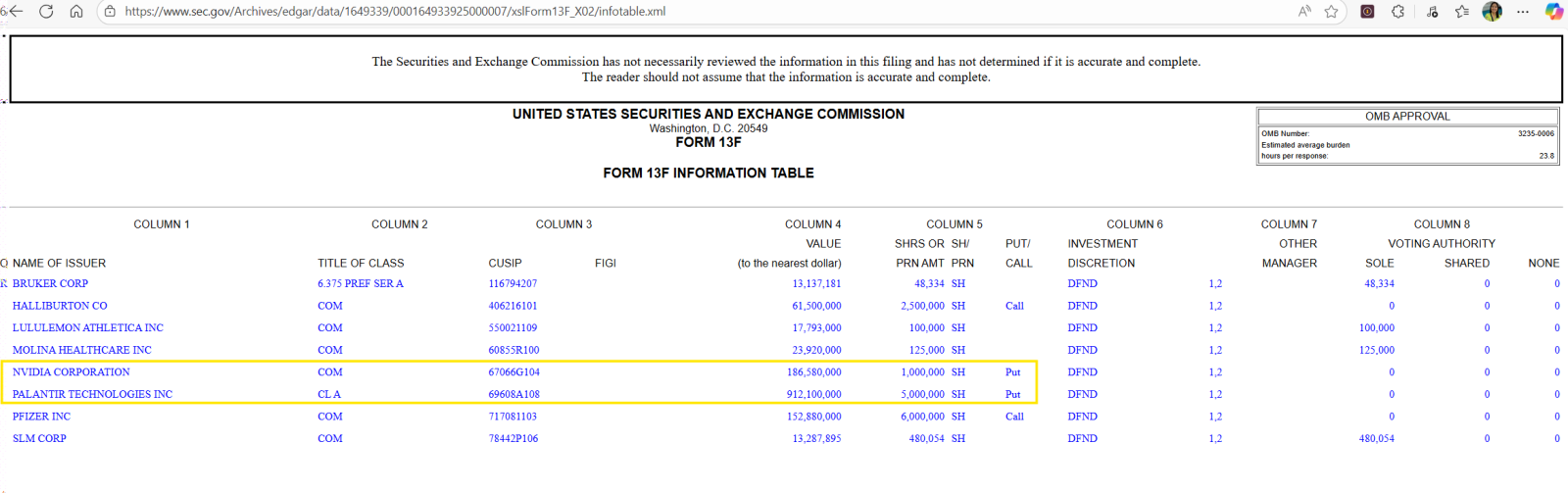Click CUSIP 69608A108 for Palantir

(514, 395)
